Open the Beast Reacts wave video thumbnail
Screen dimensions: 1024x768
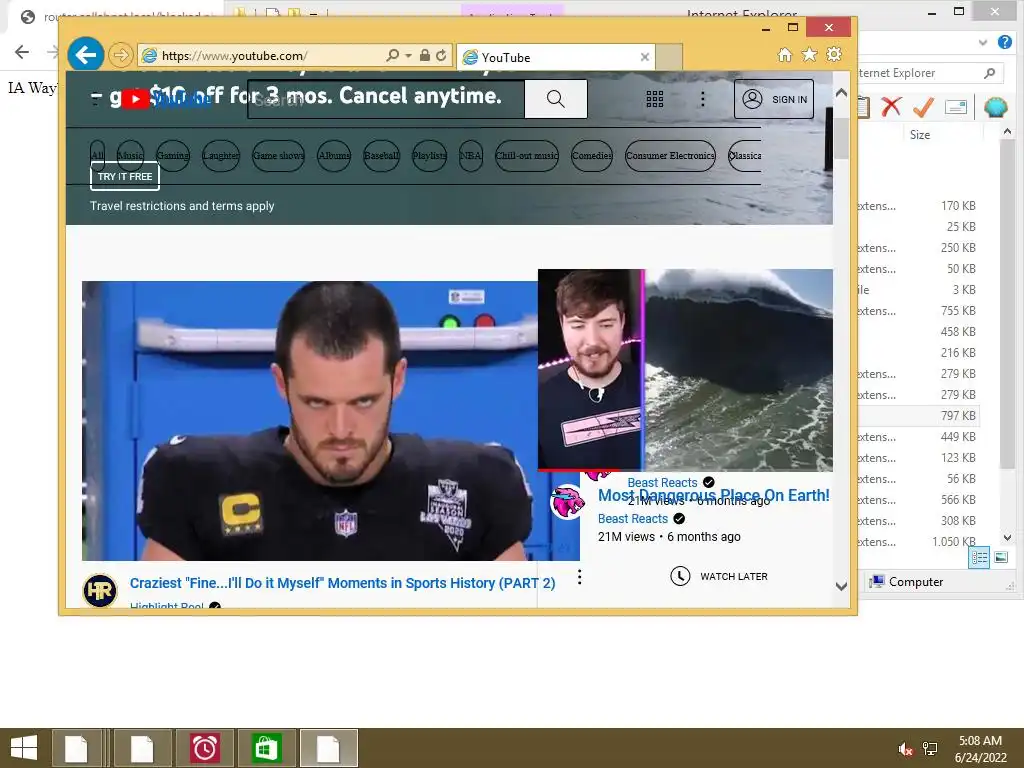pyautogui.click(x=685, y=370)
